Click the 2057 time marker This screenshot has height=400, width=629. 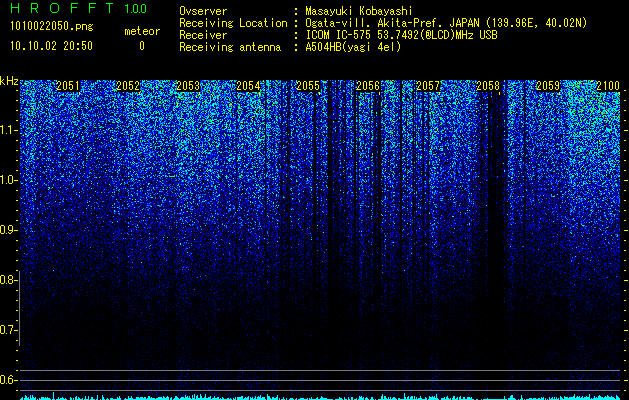coord(428,86)
